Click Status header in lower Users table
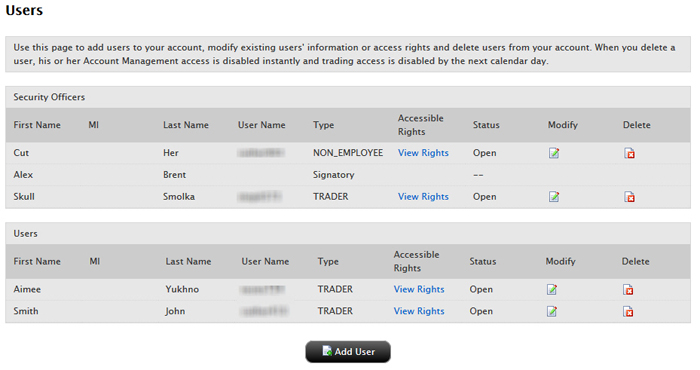The height and width of the screenshot is (370, 700). point(483,262)
